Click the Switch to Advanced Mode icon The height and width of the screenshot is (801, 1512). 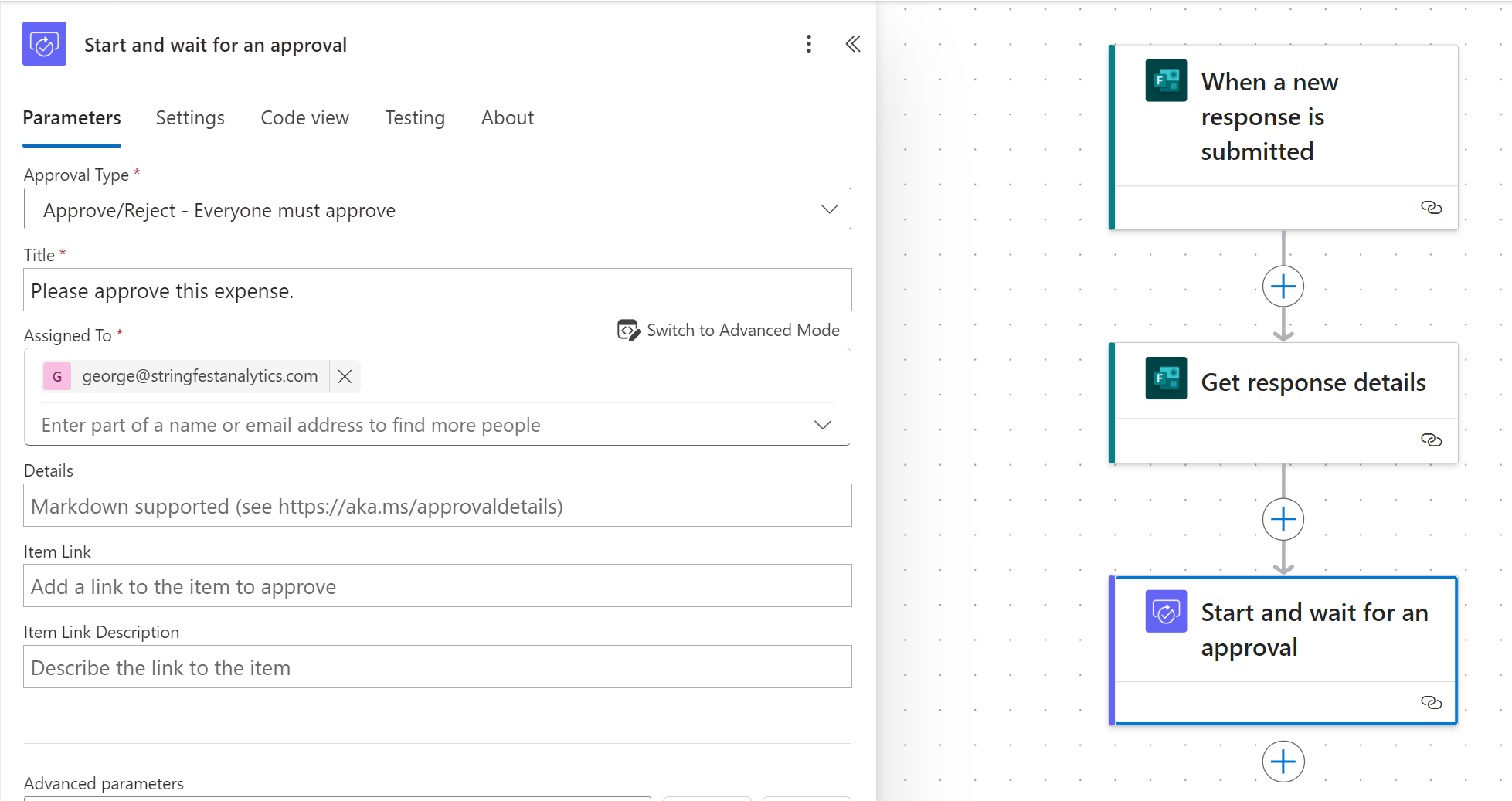[x=628, y=331]
